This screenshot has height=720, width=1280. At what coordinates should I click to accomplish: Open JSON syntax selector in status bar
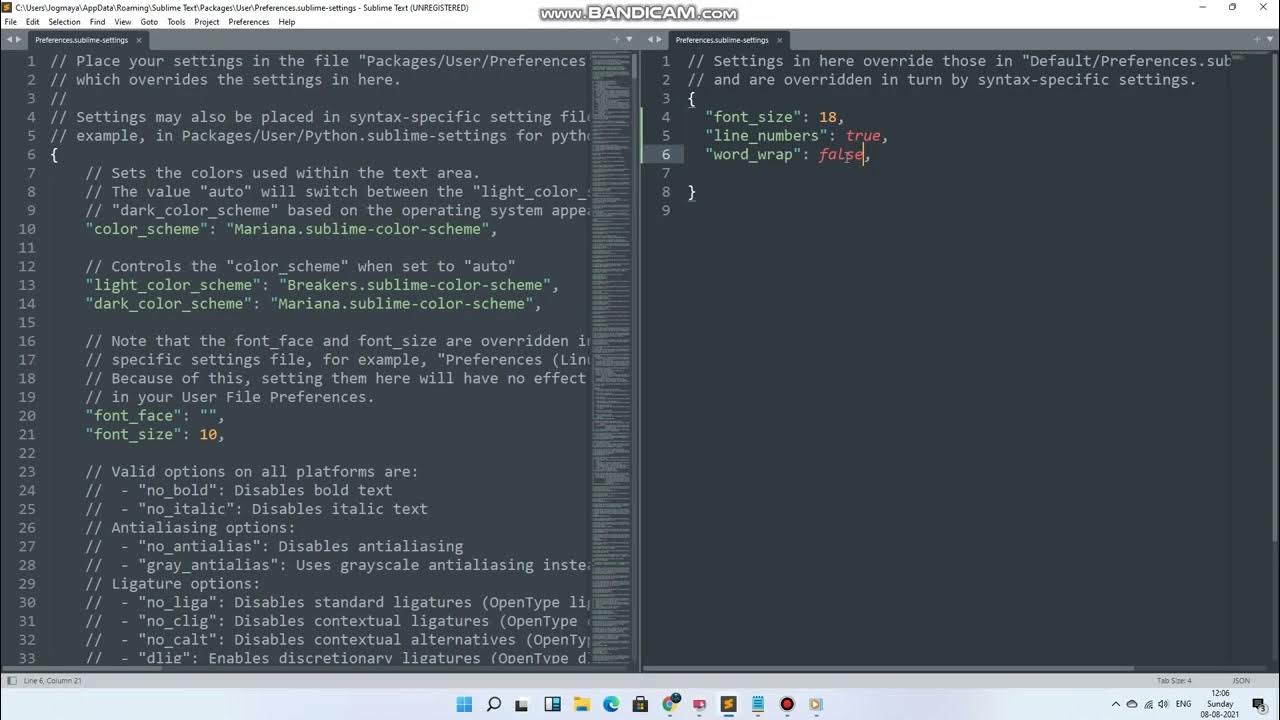point(1241,681)
